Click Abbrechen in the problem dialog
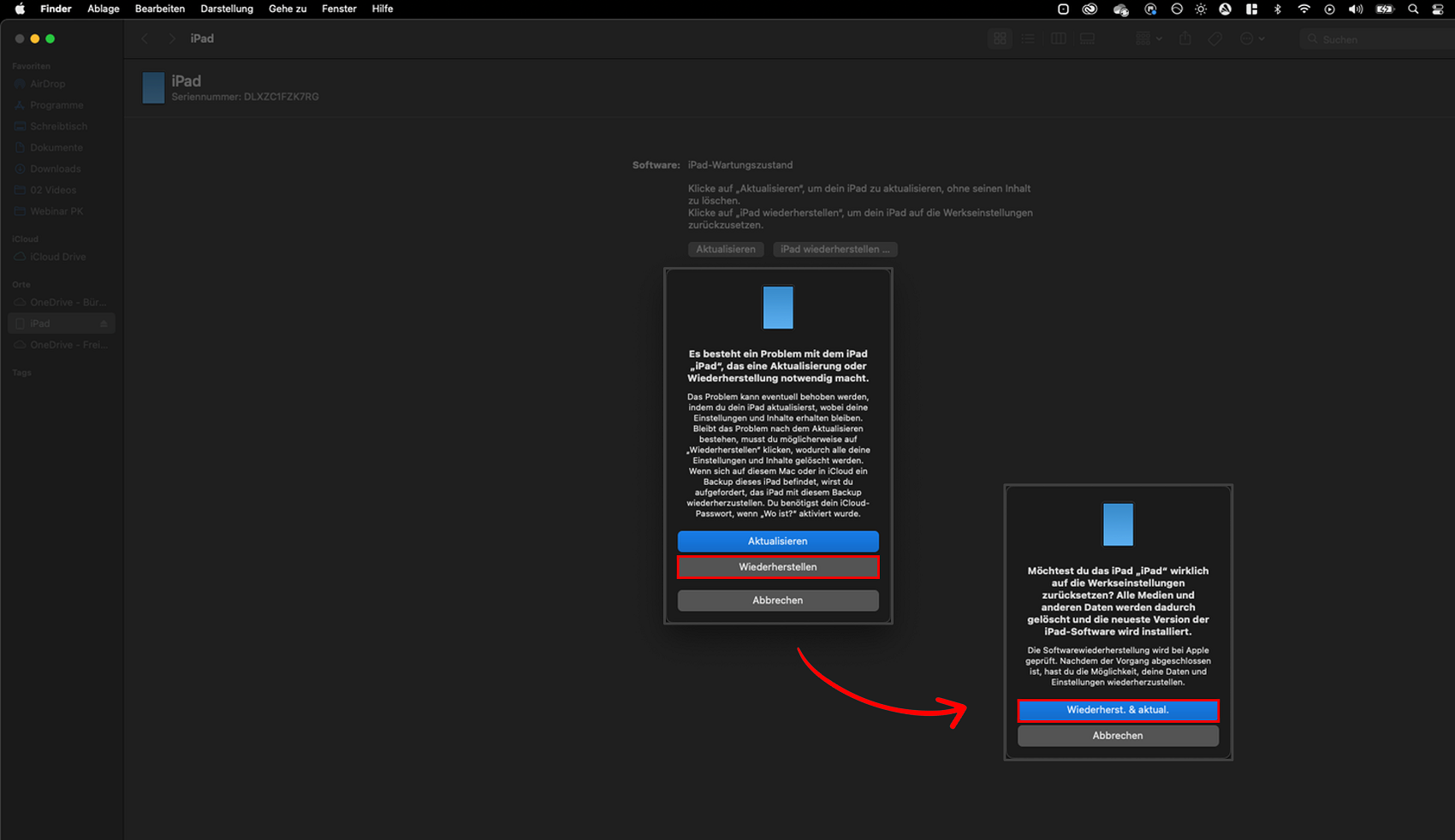 [x=778, y=600]
